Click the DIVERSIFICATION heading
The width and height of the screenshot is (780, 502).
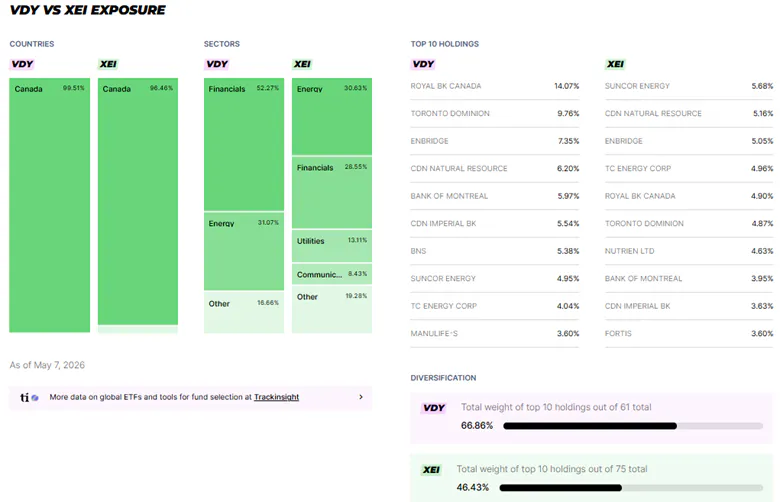click(443, 378)
